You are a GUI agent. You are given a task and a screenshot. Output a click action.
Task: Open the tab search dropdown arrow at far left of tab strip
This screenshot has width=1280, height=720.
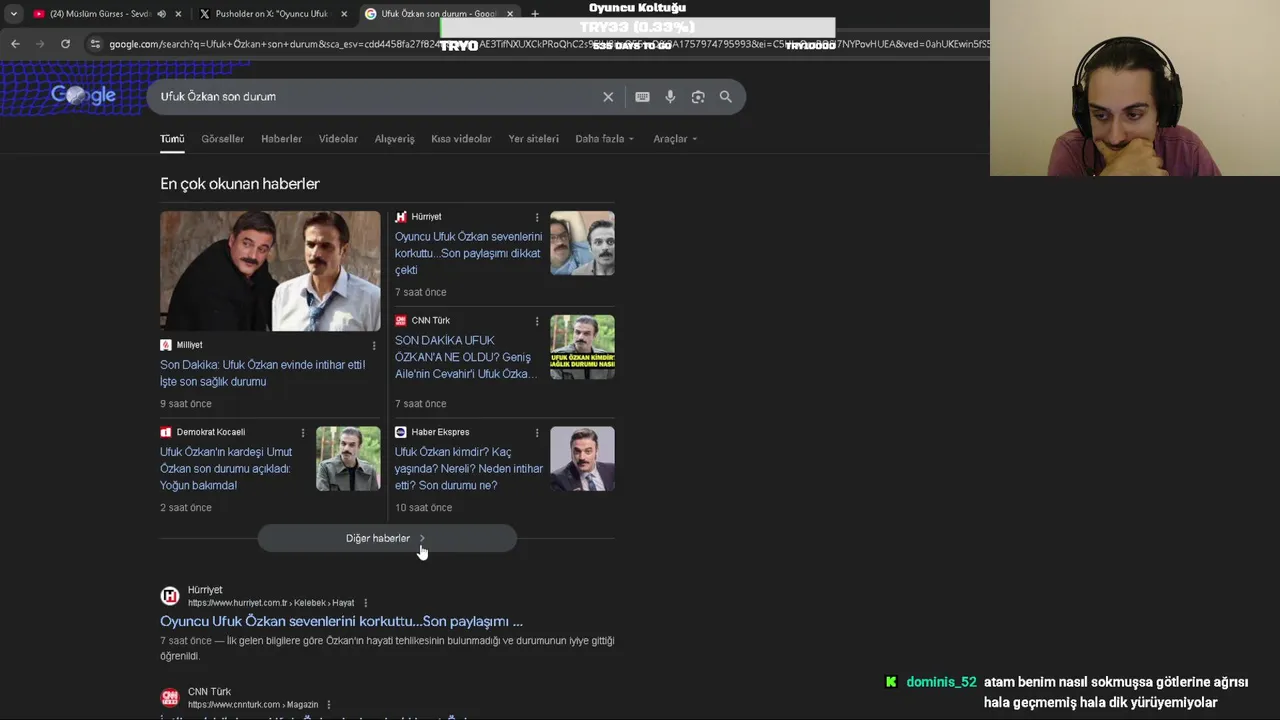click(x=13, y=14)
